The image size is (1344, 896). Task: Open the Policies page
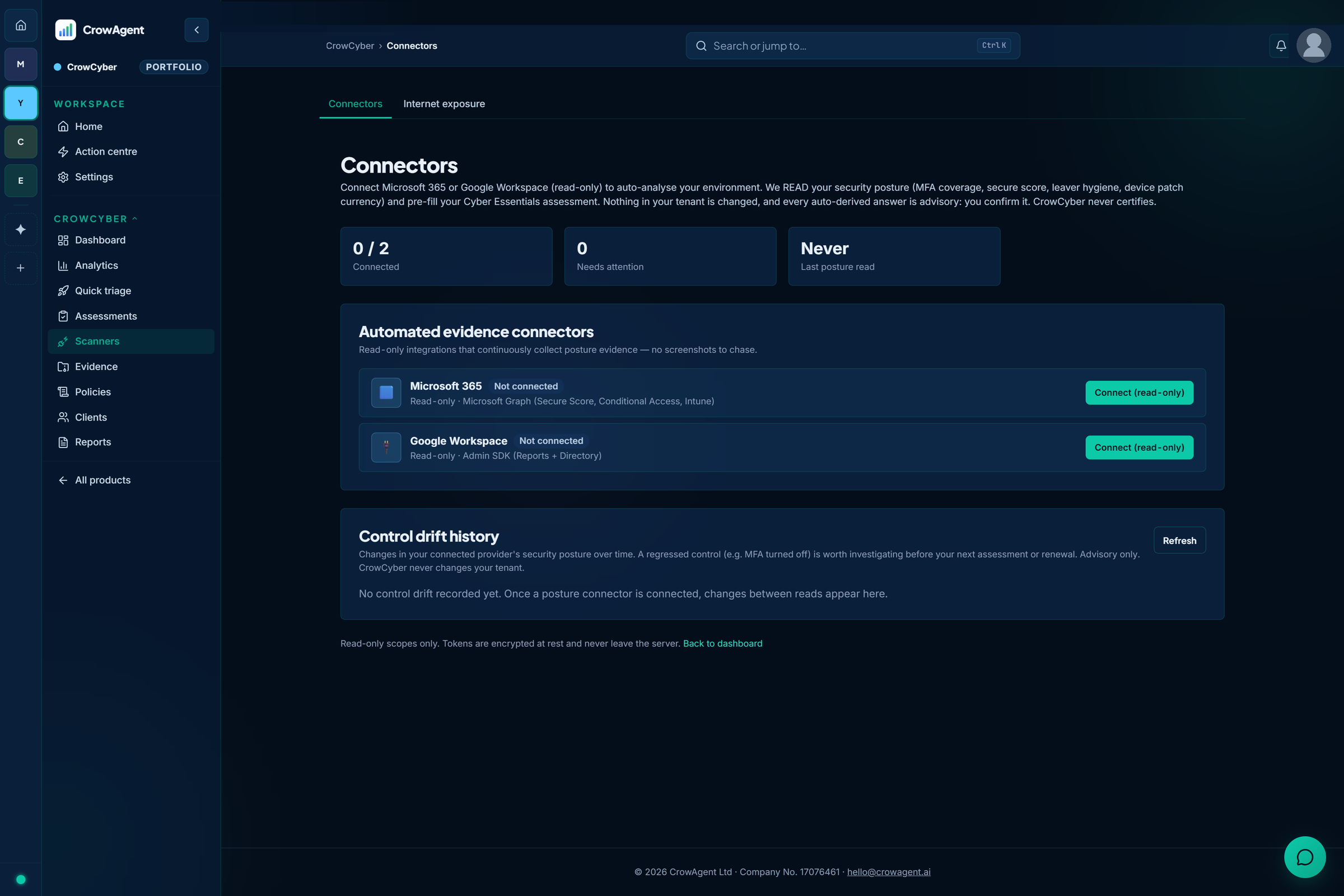(131, 392)
